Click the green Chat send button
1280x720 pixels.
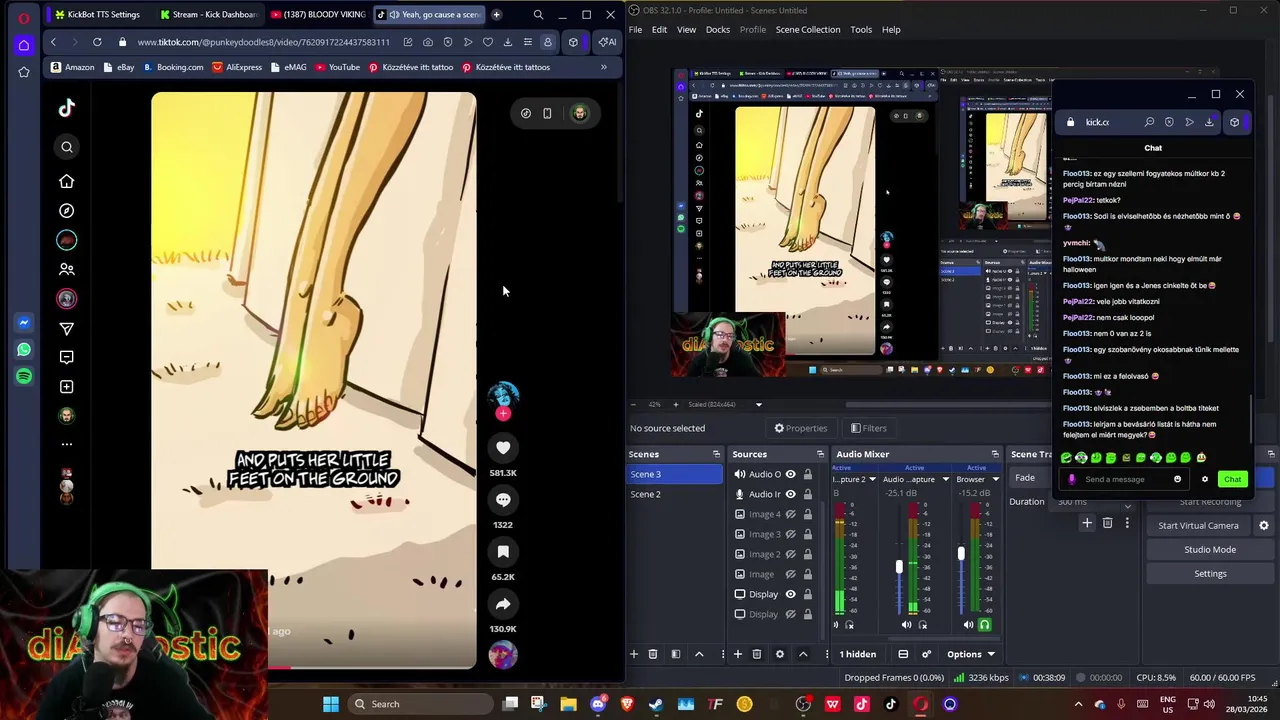click(1232, 479)
